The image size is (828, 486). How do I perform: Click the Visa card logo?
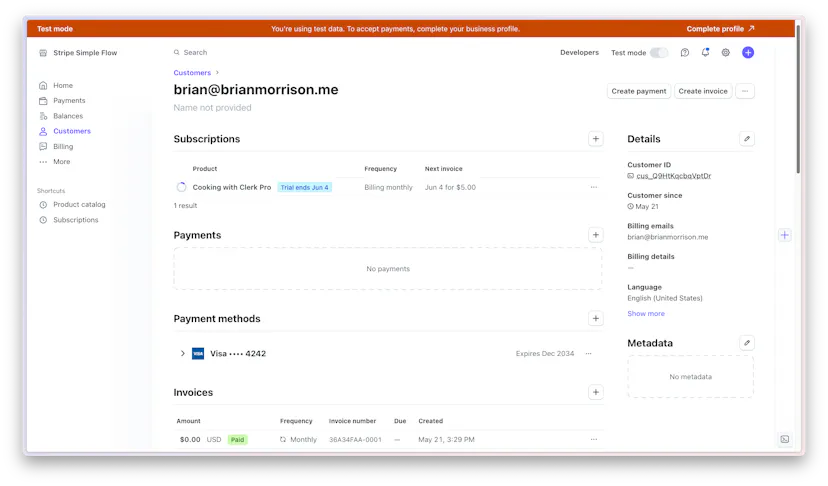[198, 354]
